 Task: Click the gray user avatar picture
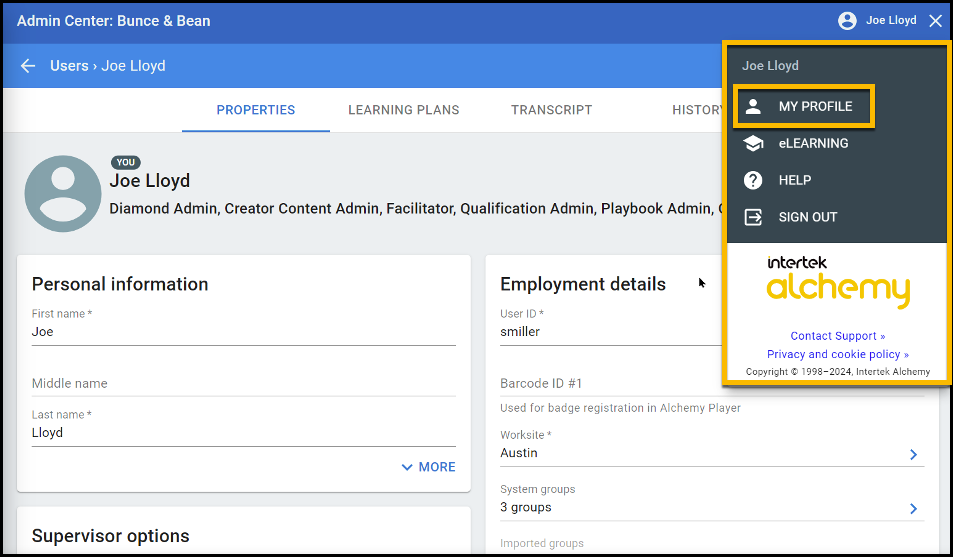pos(63,194)
